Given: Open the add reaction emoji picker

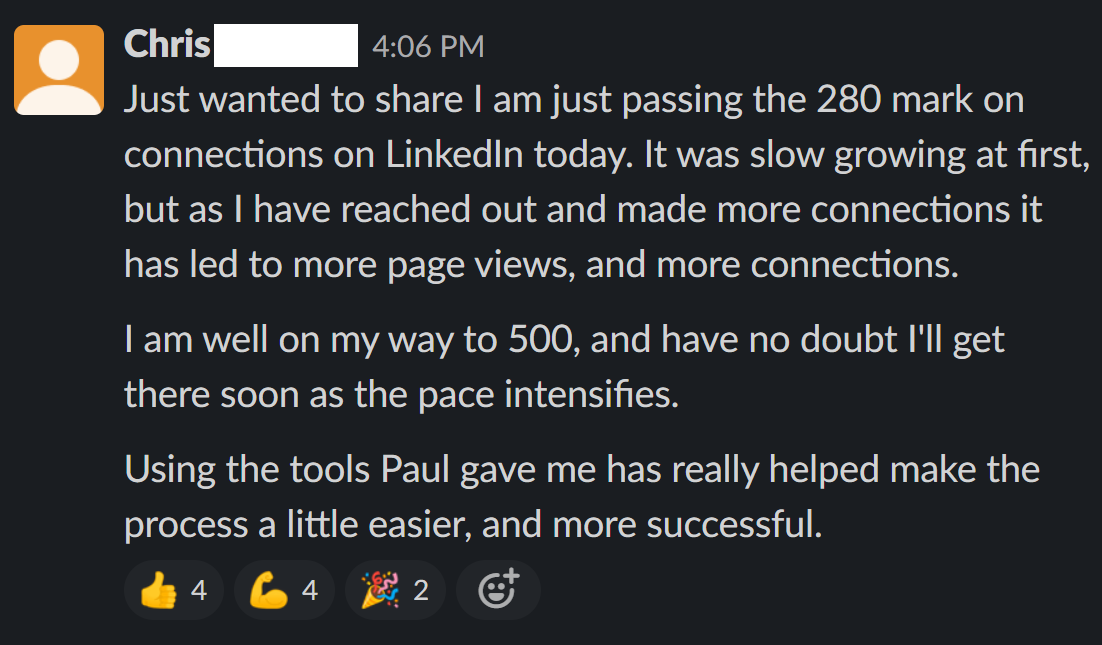Looking at the screenshot, I should click(x=498, y=590).
